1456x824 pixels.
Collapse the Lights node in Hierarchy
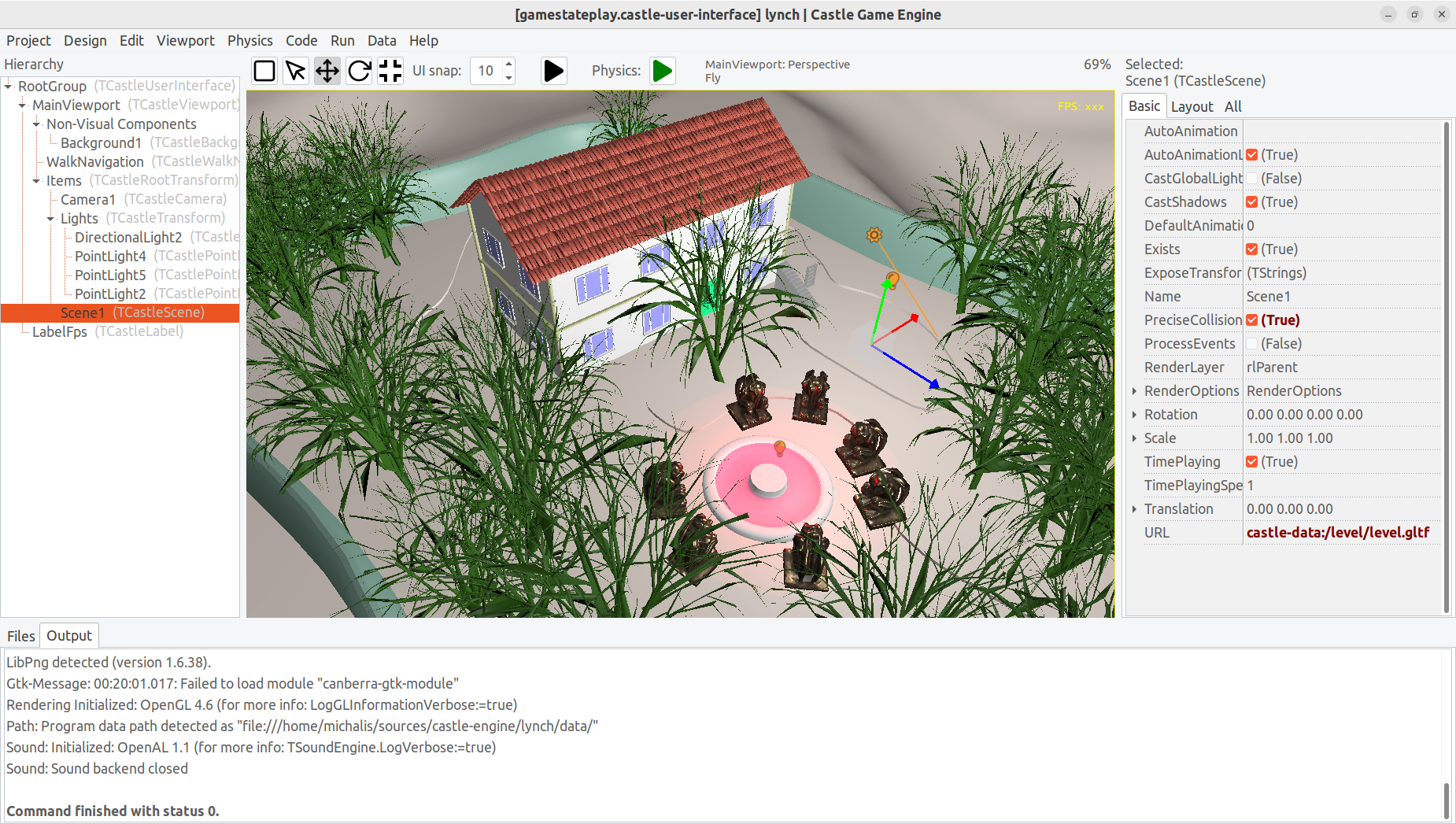click(50, 219)
